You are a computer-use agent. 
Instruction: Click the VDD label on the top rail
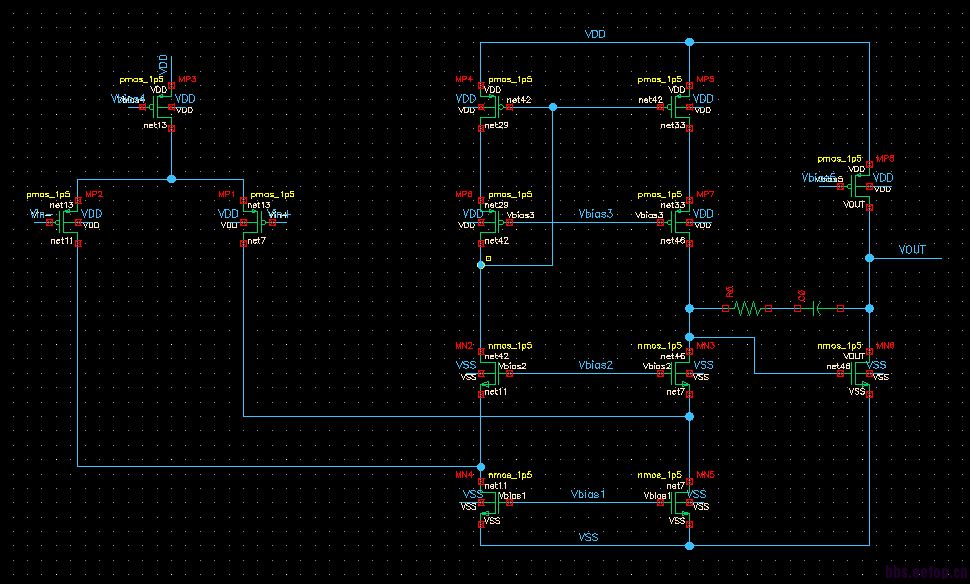tap(595, 34)
